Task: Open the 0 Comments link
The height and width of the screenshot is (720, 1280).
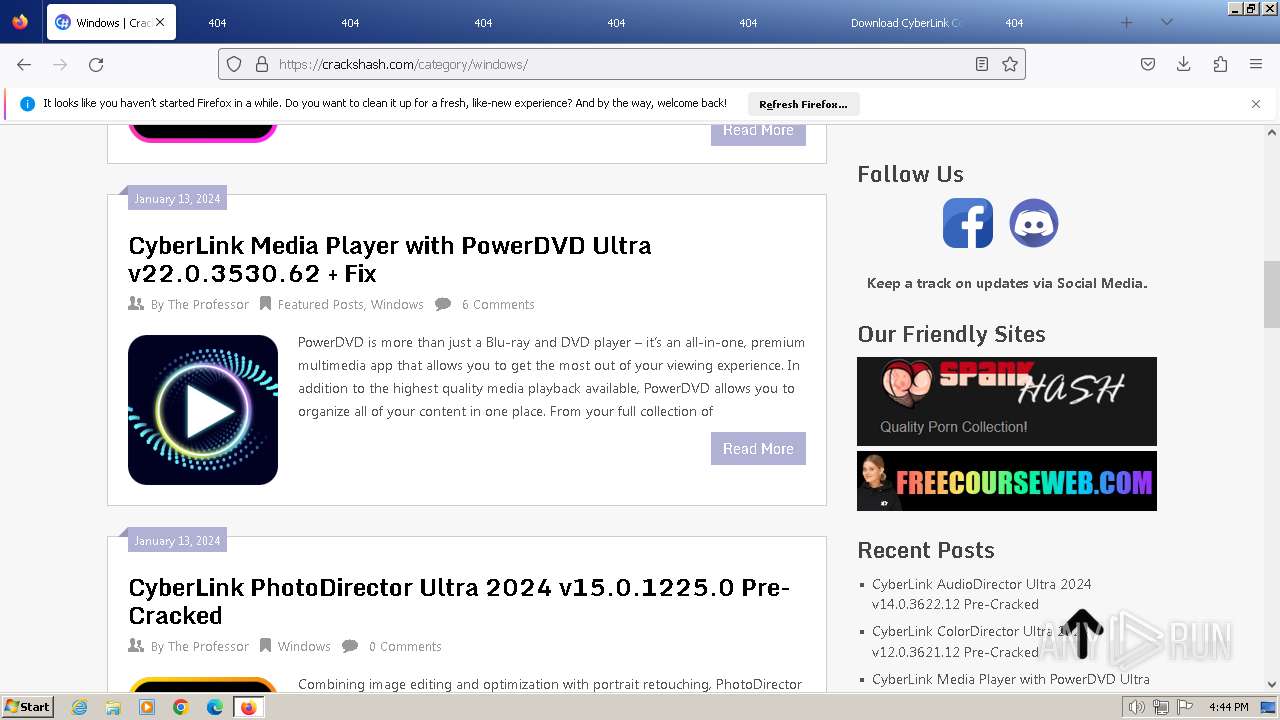Action: pyautogui.click(x=405, y=647)
